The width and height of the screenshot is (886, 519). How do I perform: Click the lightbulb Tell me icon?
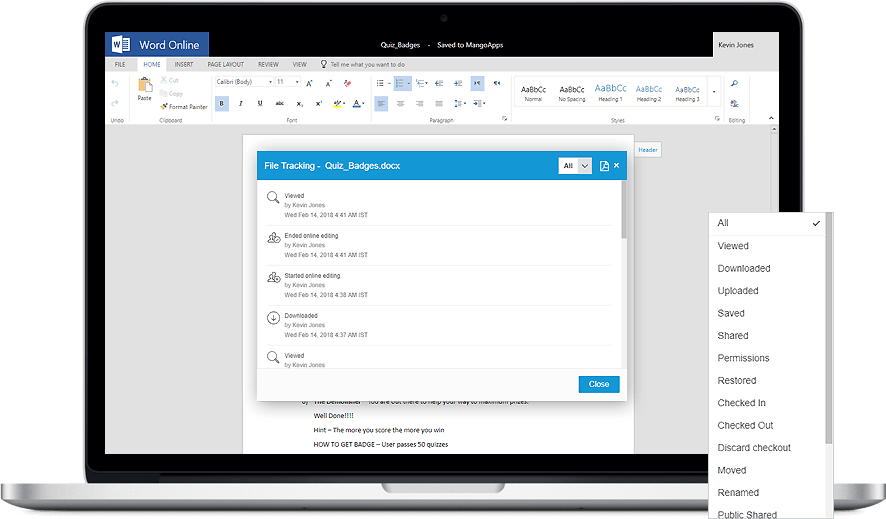(324, 64)
